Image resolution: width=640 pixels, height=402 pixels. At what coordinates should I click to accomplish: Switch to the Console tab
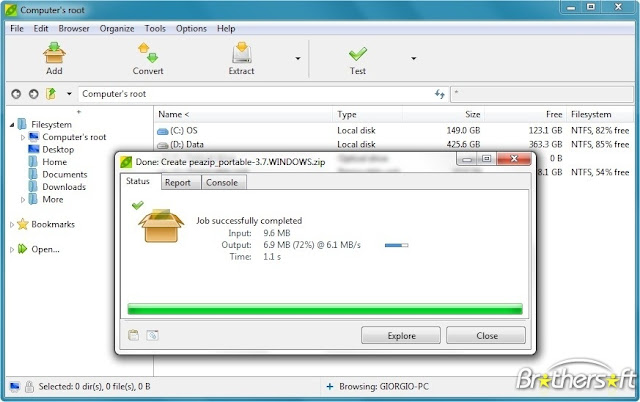222,183
